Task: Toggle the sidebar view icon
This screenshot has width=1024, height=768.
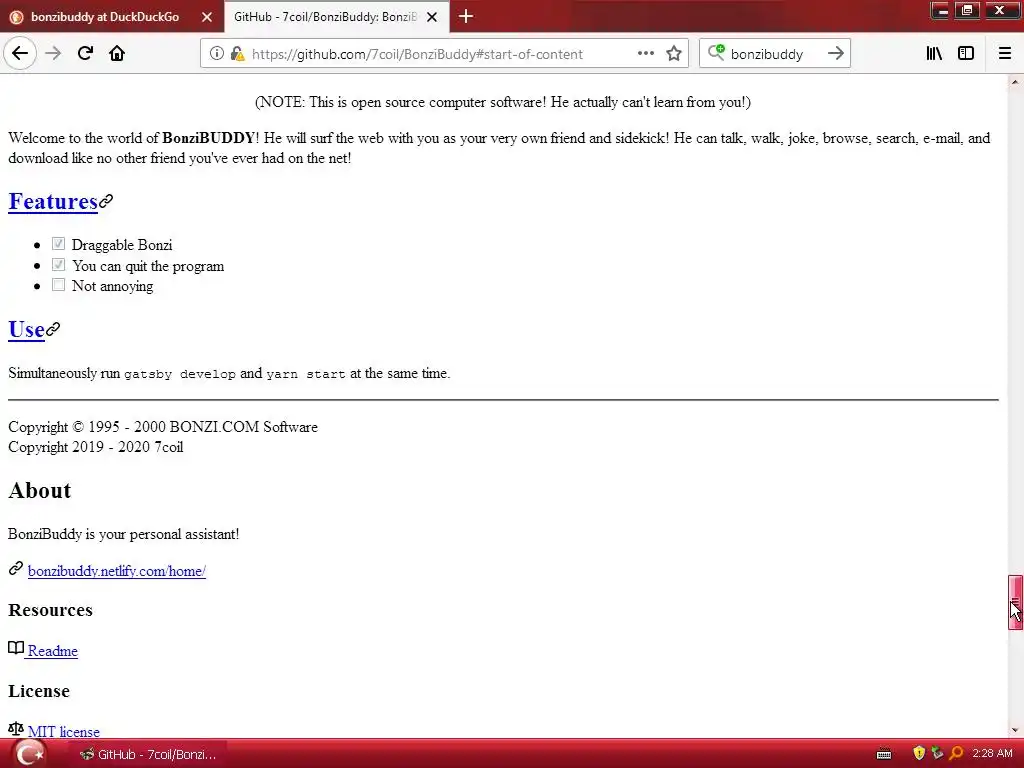Action: pos(966,54)
